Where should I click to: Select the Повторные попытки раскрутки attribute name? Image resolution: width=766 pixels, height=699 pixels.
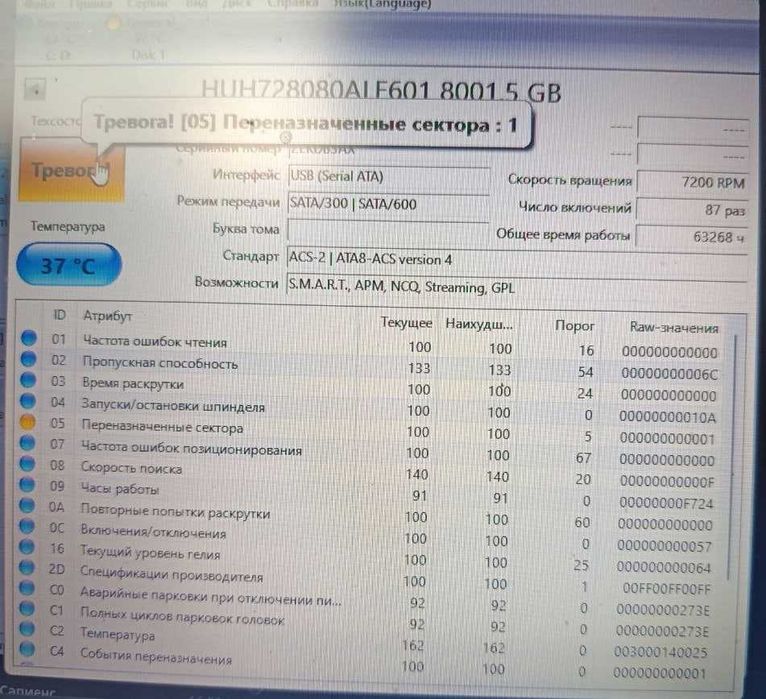175,511
